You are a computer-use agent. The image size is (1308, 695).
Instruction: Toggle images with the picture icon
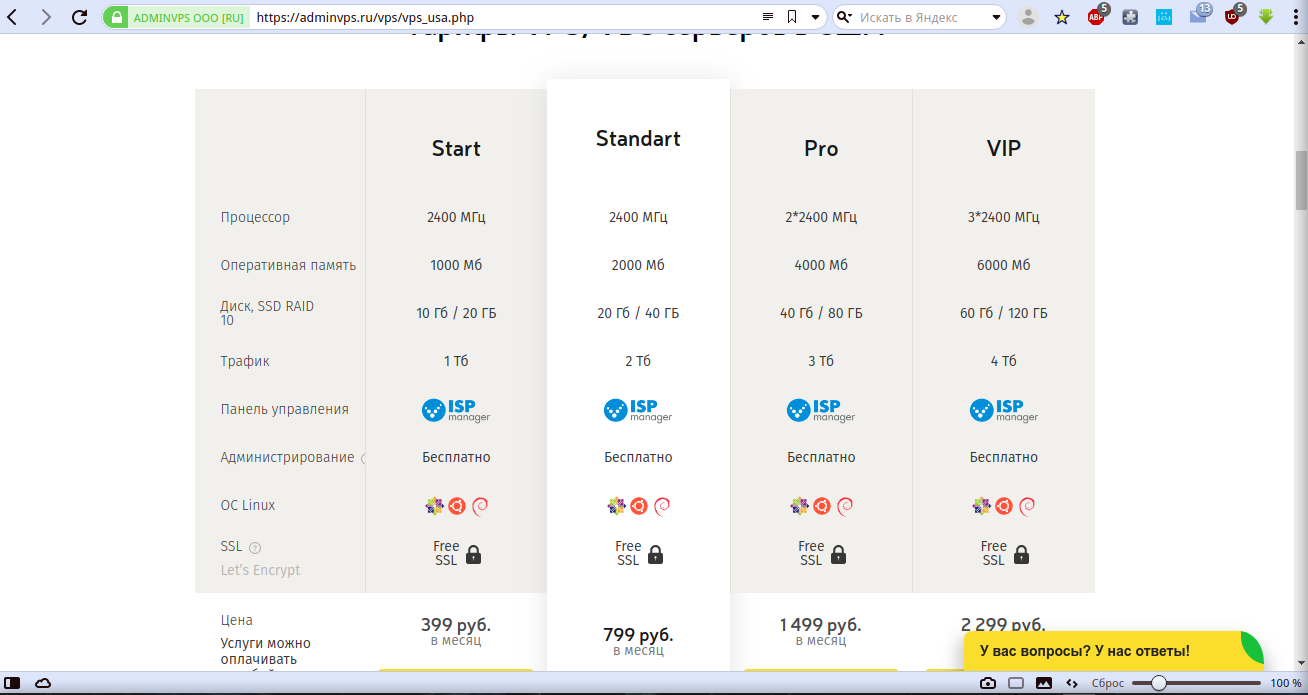1044,683
